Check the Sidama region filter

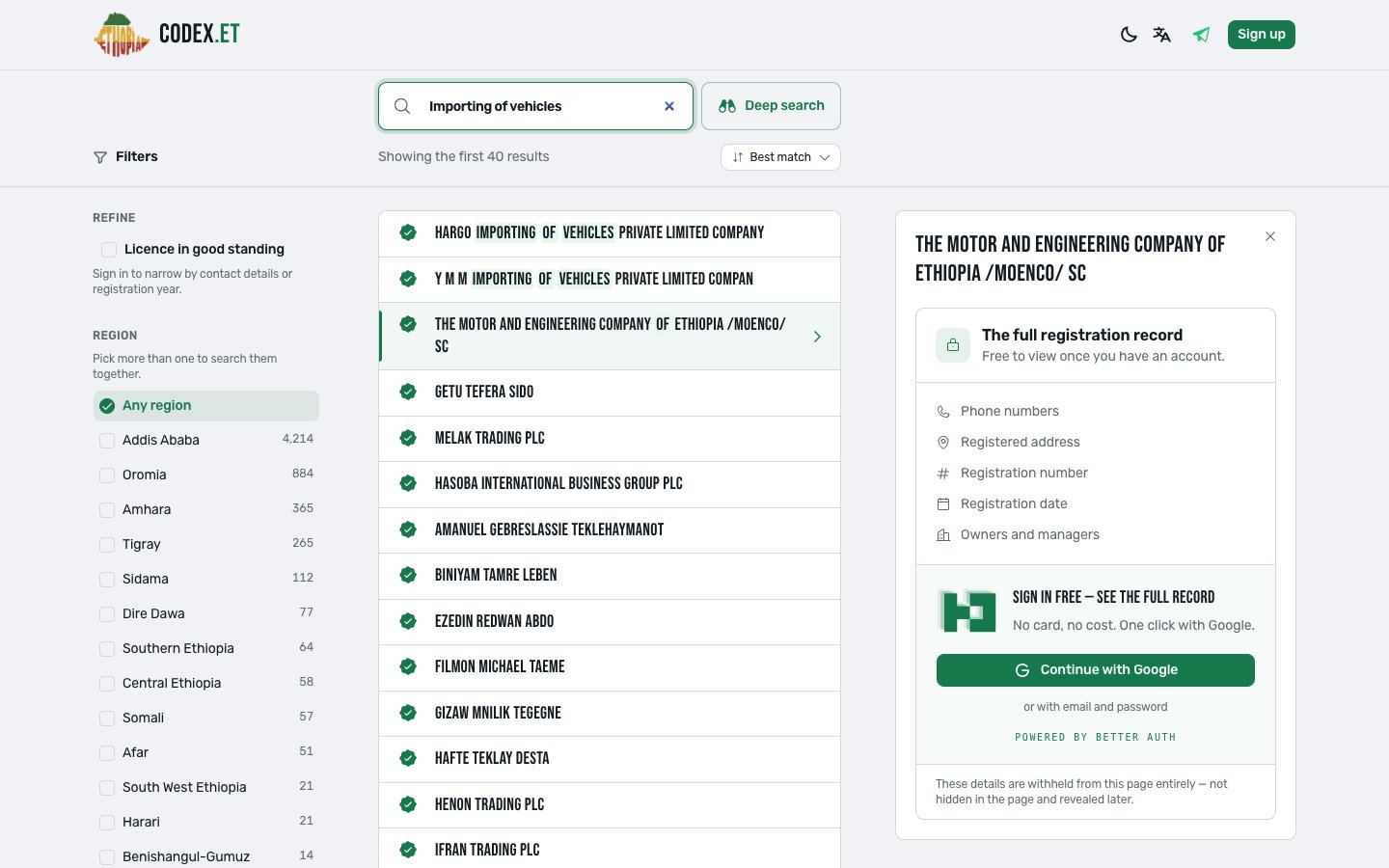[107, 580]
